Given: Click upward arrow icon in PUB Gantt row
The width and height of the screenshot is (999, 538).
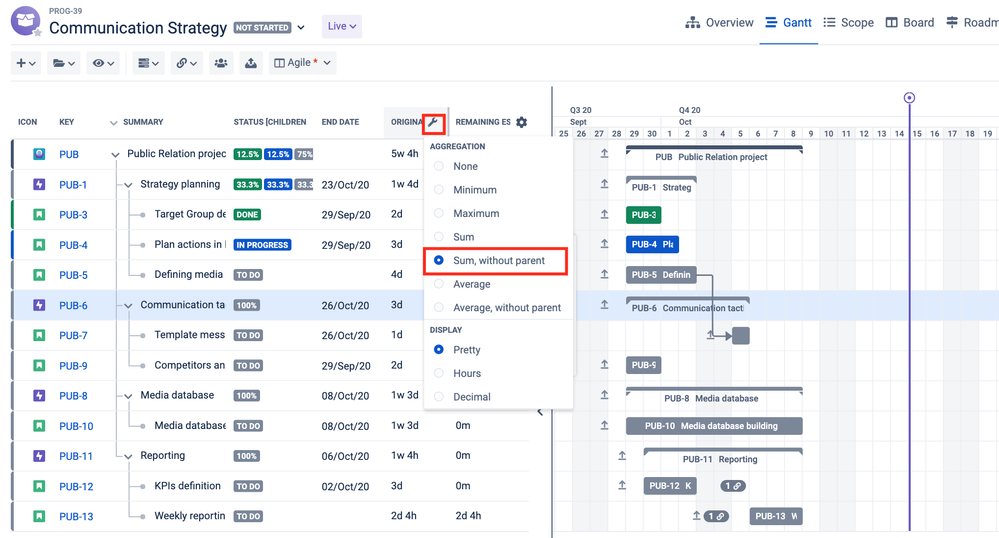Looking at the screenshot, I should pos(604,154).
